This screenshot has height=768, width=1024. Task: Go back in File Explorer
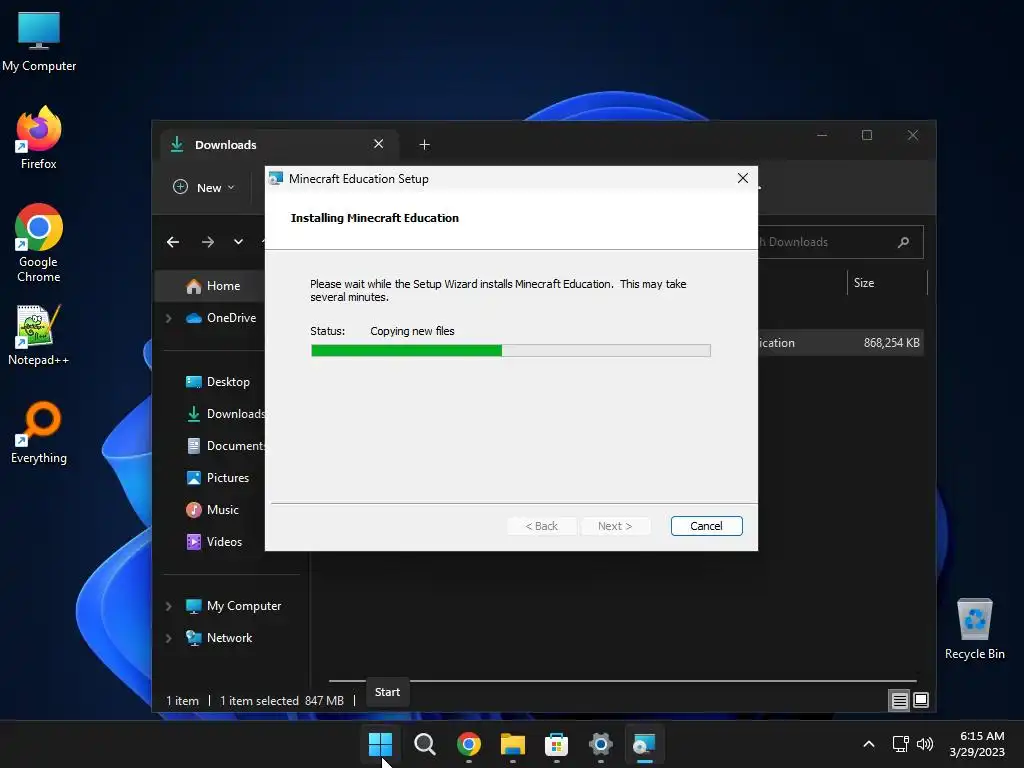coord(173,242)
